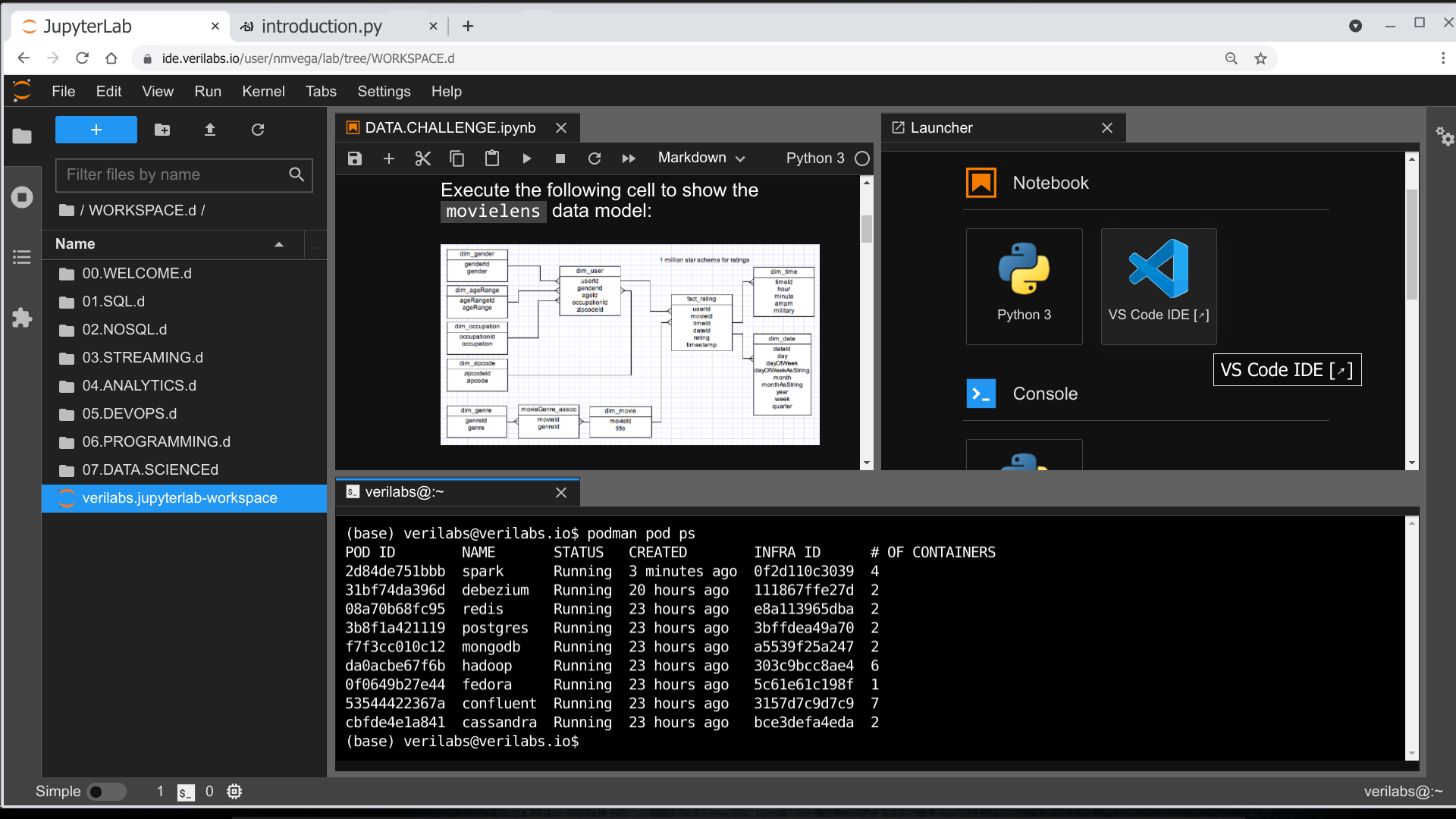Open the 06.PROGRAMMING.d folder
Image resolution: width=1456 pixels, height=819 pixels.
coord(184,441)
